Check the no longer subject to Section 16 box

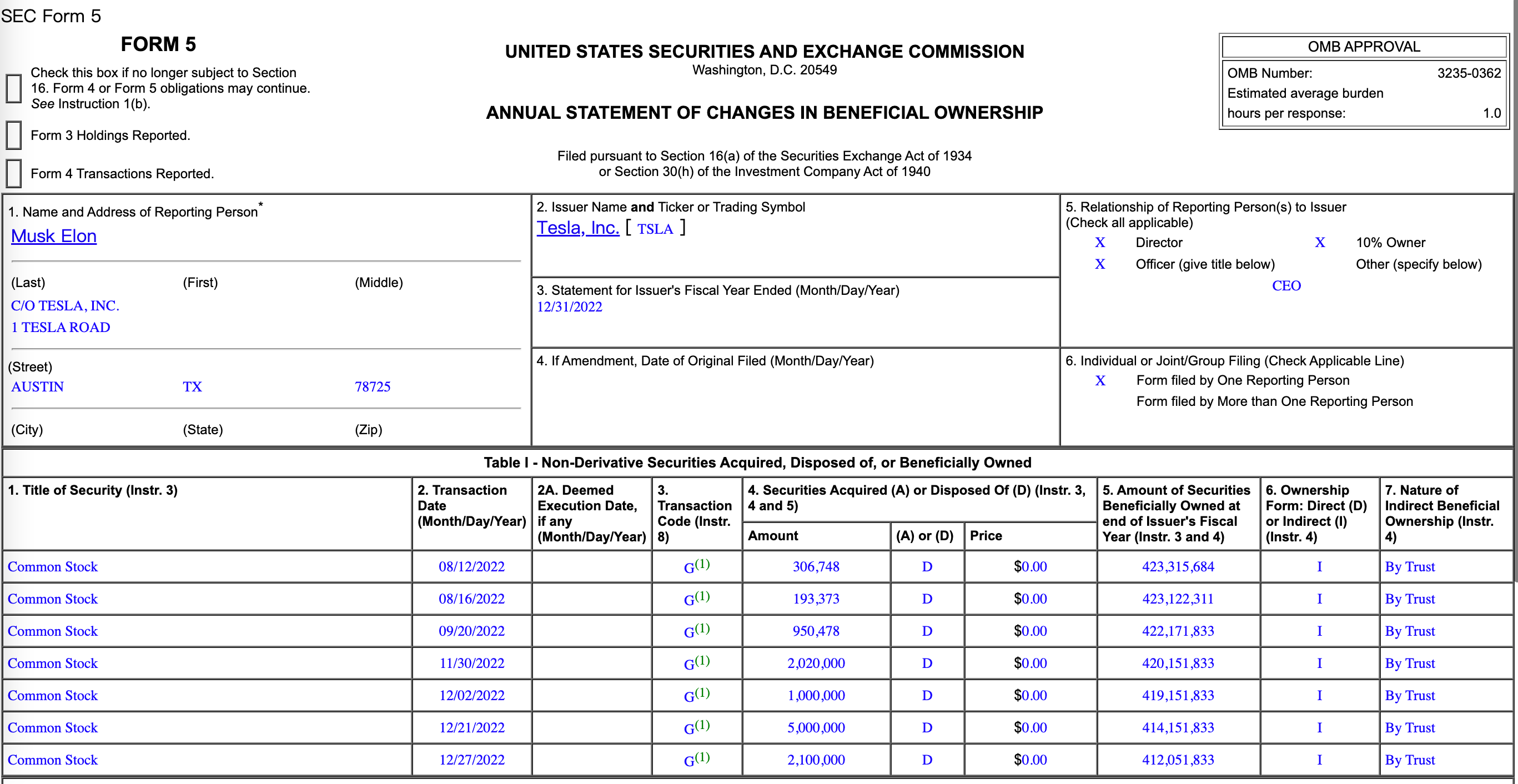(x=13, y=88)
